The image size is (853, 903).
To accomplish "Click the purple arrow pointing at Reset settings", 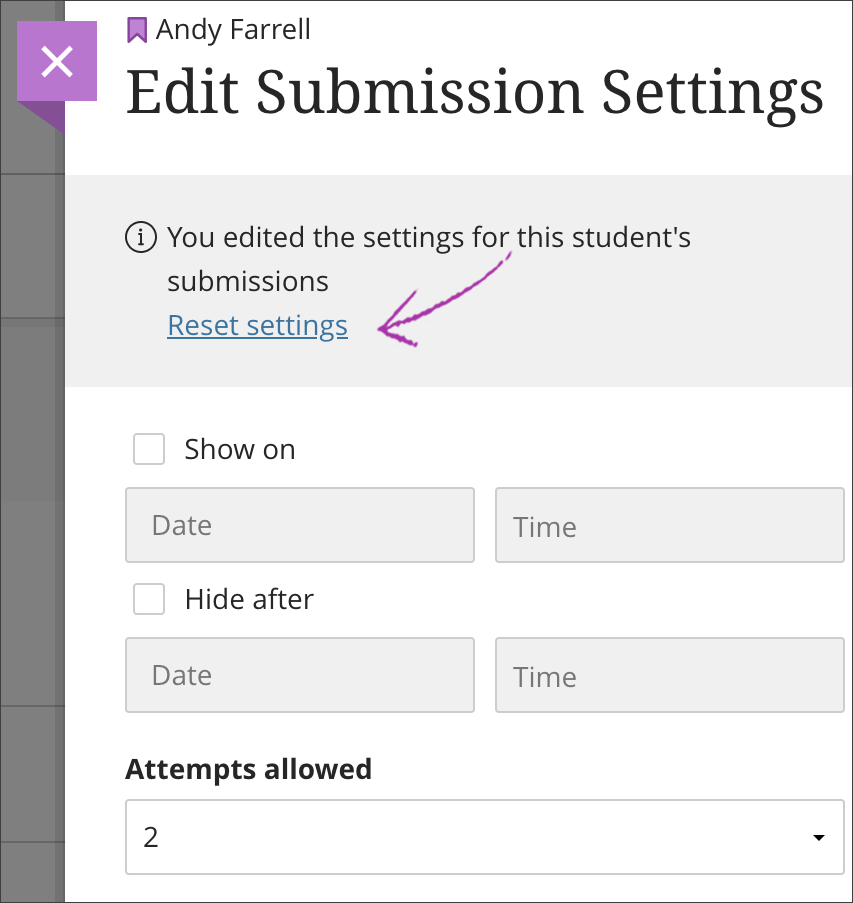I will pos(445,301).
